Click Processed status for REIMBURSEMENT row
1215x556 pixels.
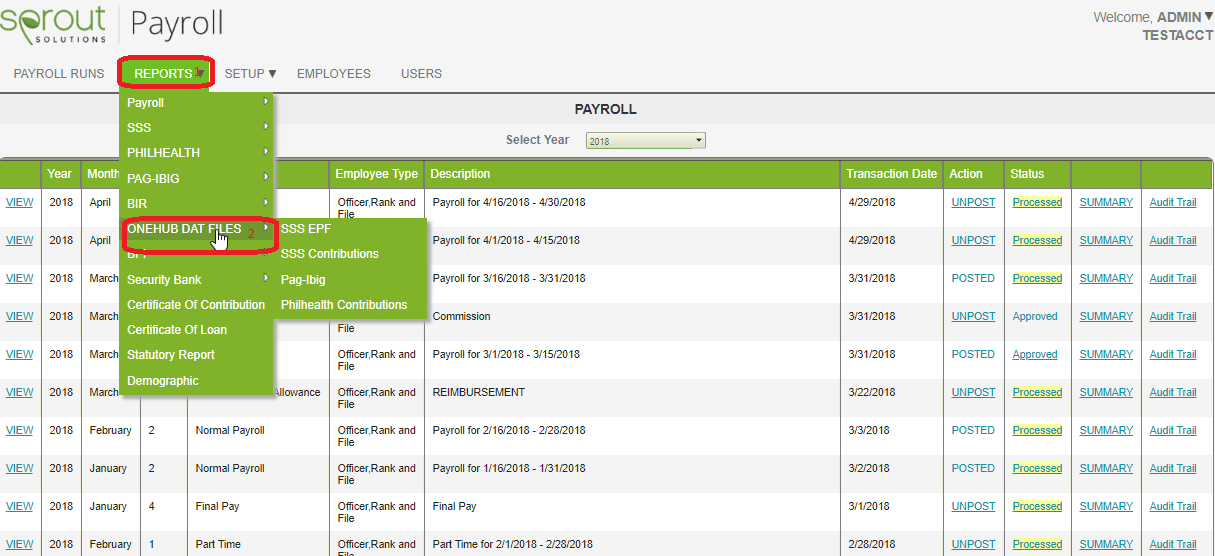click(x=1037, y=392)
